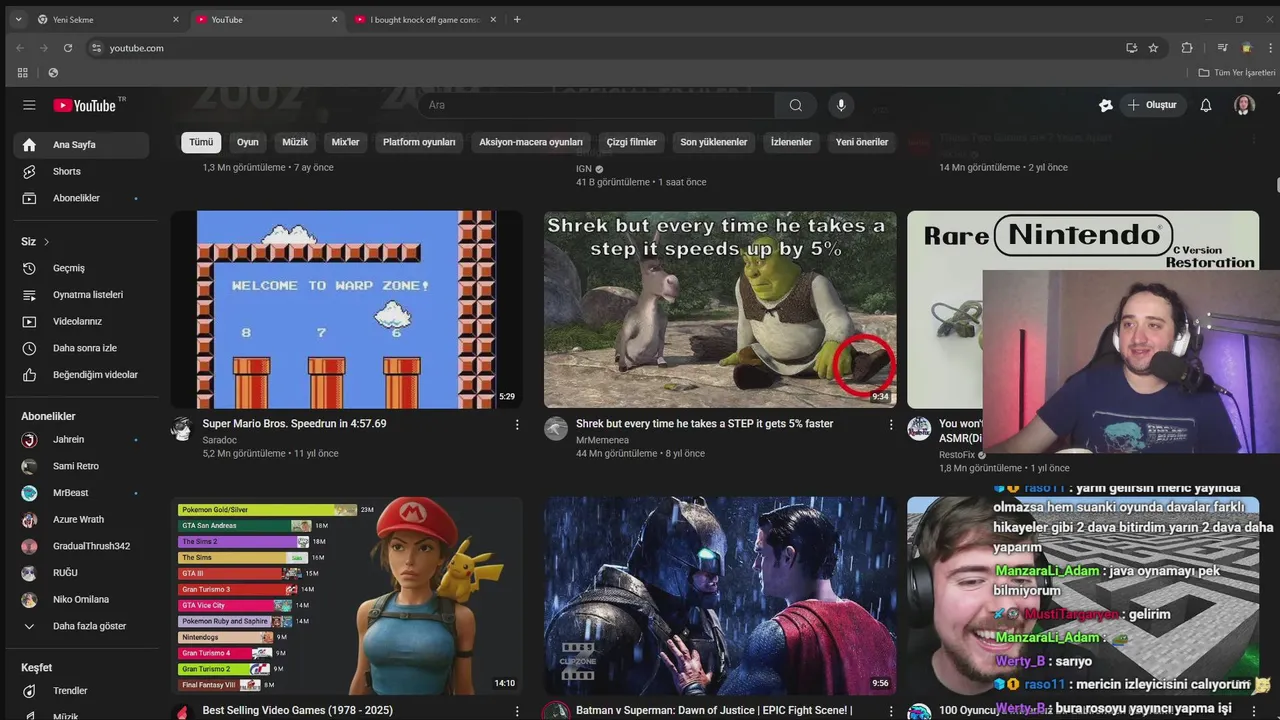Open the tab search dropdown arrow
The height and width of the screenshot is (720, 1280).
18,19
